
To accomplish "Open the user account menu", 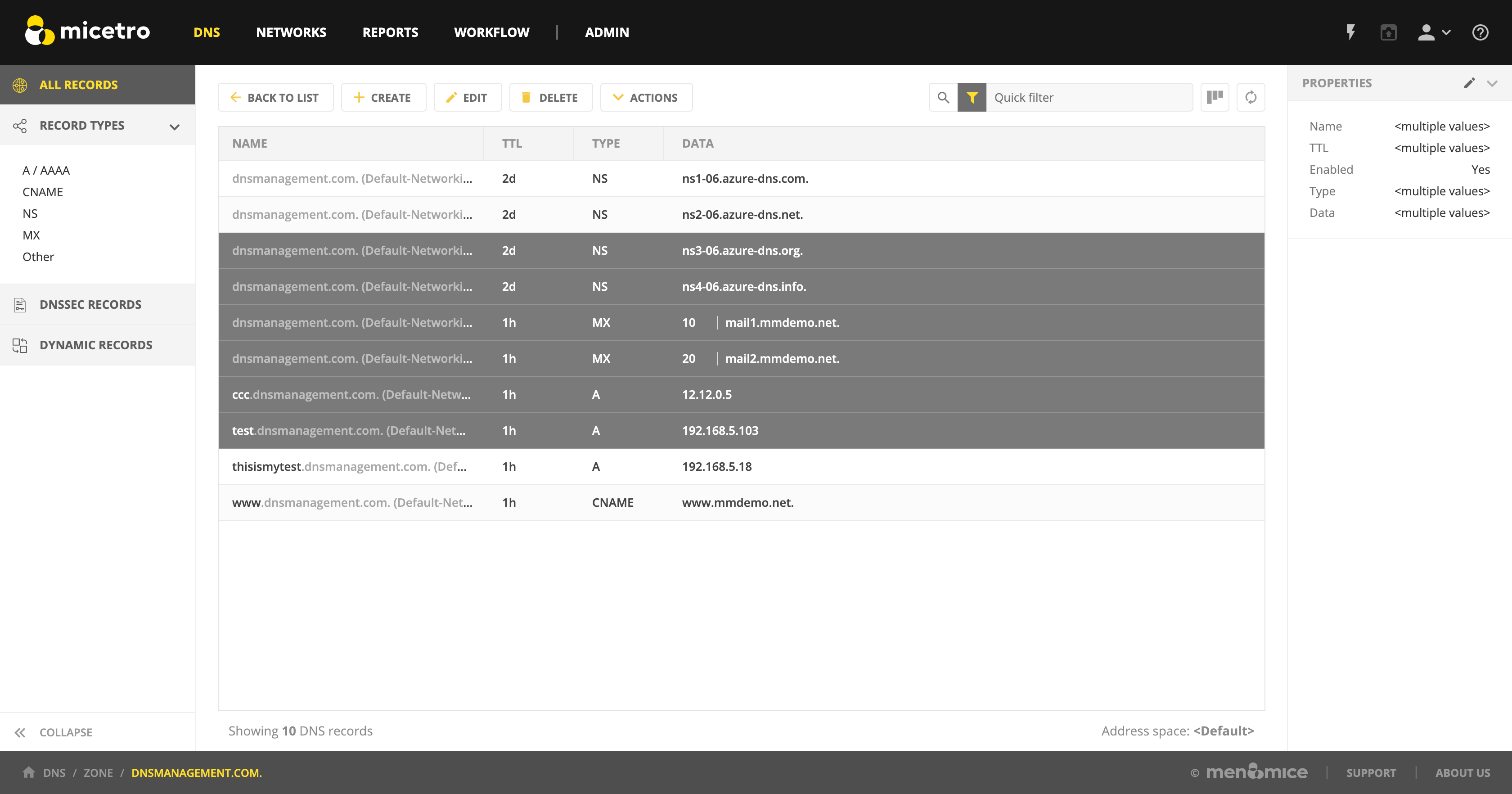I will [x=1433, y=32].
